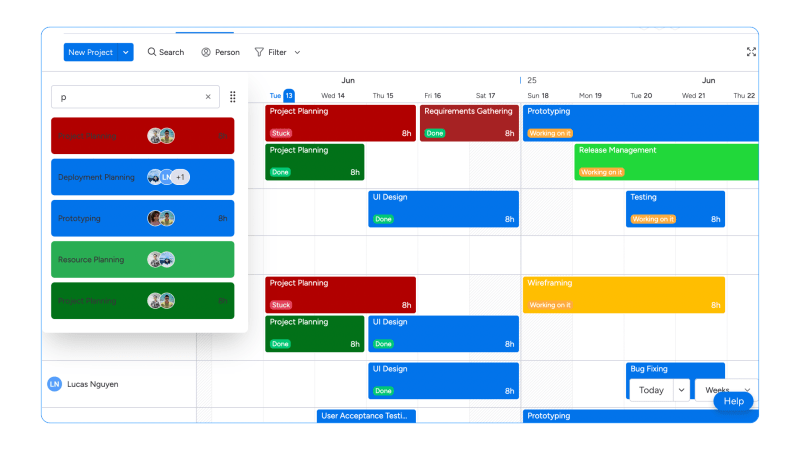This screenshot has width=800, height=450.
Task: Select Wed 21 date header
Action: point(693,95)
